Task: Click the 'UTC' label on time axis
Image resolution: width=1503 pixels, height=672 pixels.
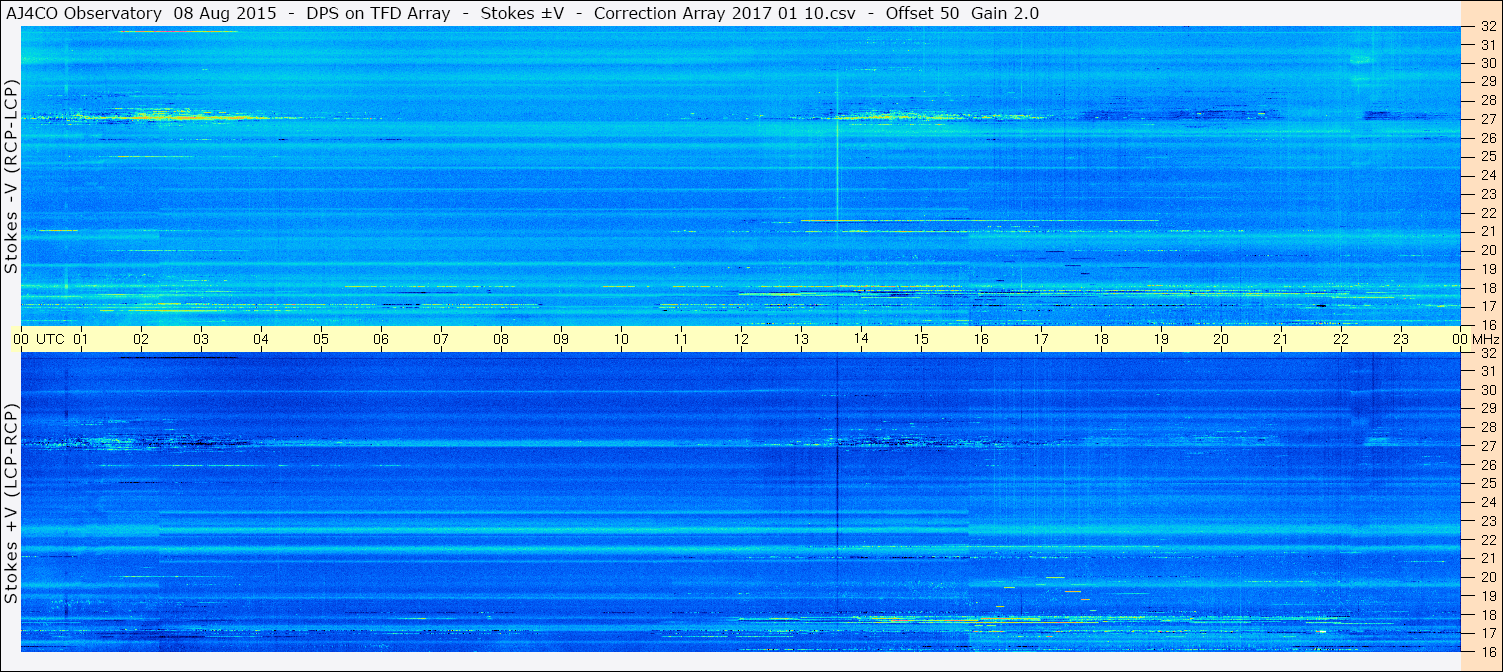Action: (x=51, y=339)
